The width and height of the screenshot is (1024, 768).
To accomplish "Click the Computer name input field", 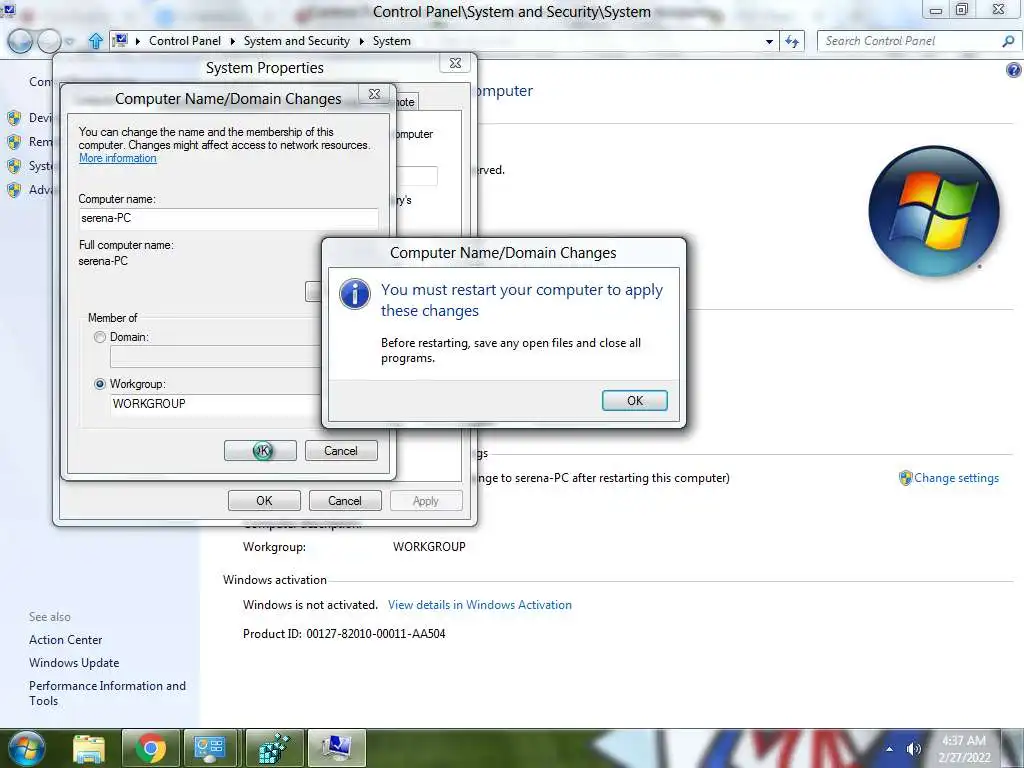I will (228, 218).
